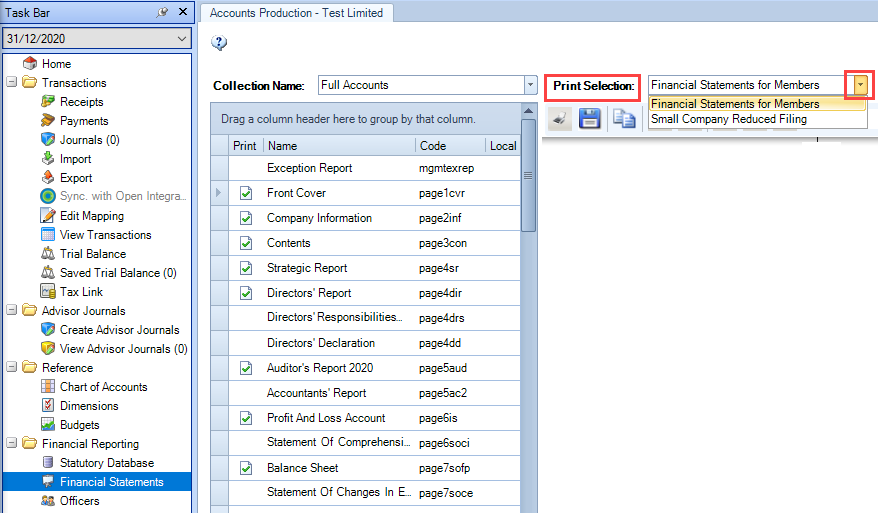Select the Accounts Production - Test Limited tab
This screenshot has width=878, height=514.
pyautogui.click(x=296, y=13)
